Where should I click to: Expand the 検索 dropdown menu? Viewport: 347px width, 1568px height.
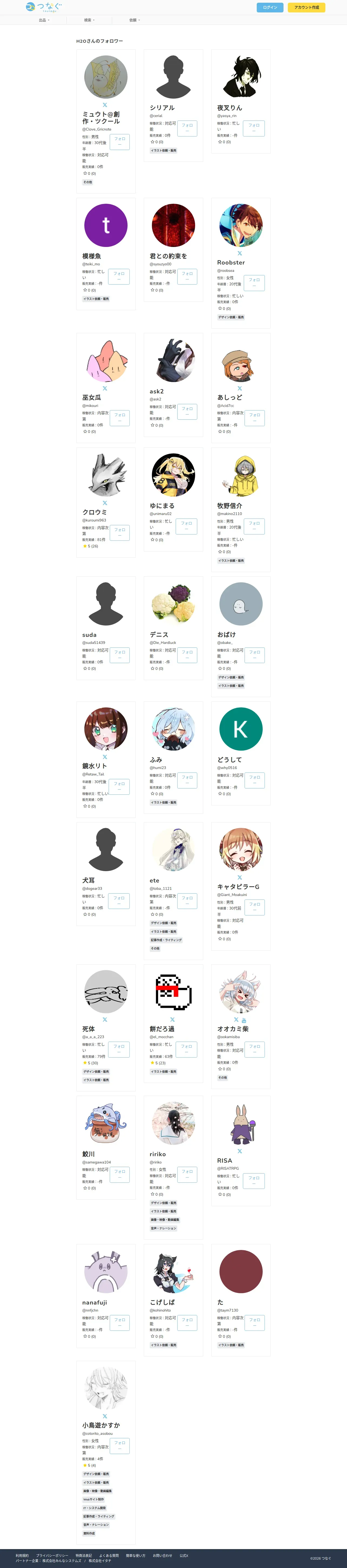tap(89, 20)
